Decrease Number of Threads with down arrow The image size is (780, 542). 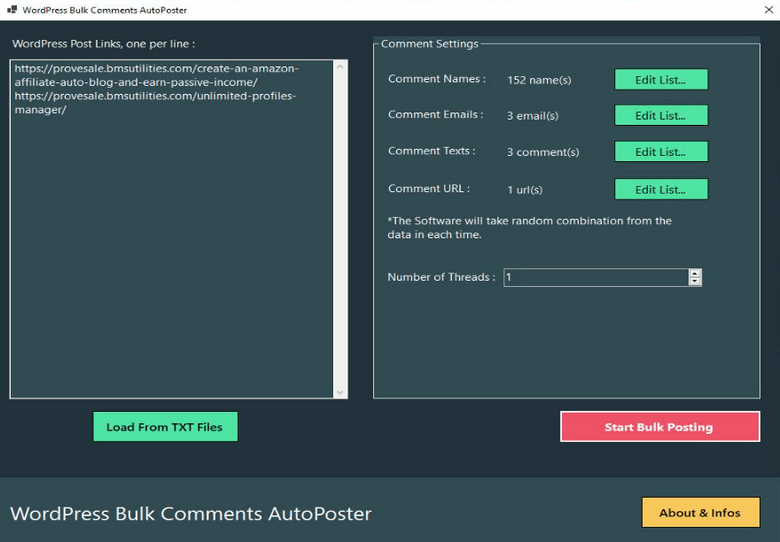(695, 282)
